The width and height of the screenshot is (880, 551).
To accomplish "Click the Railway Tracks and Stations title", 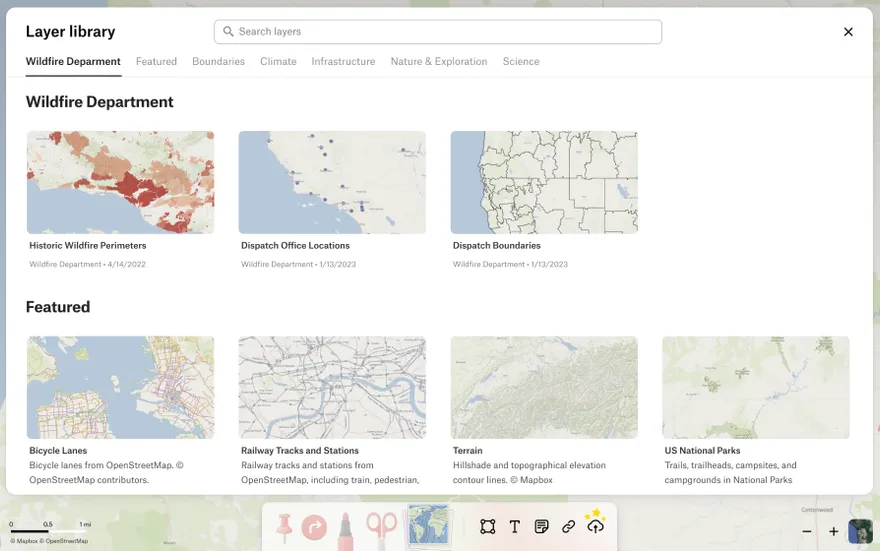I will click(x=300, y=451).
